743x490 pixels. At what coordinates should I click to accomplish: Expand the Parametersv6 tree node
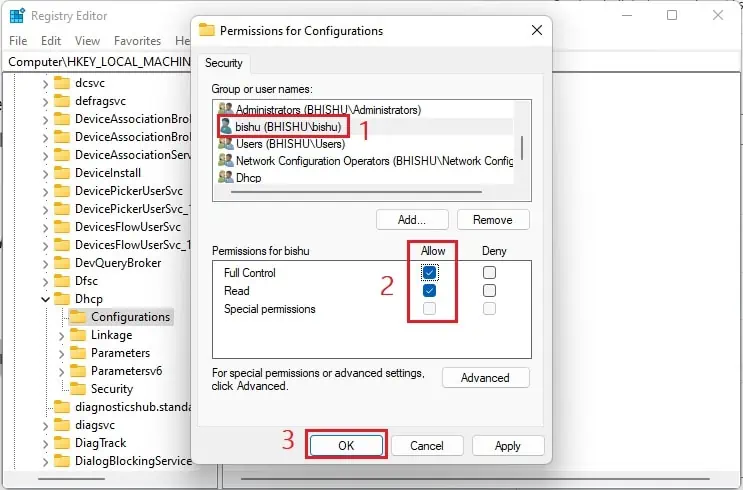[61, 372]
